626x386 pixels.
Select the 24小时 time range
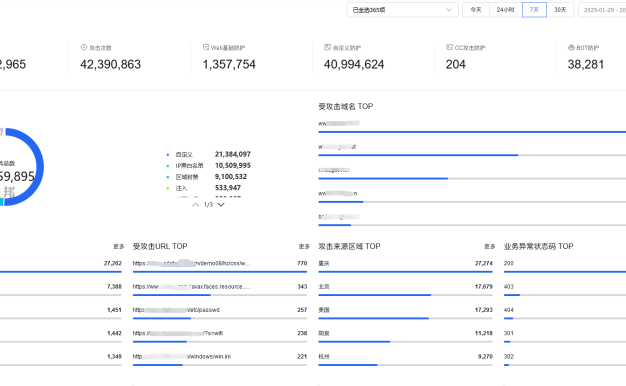[x=505, y=10]
